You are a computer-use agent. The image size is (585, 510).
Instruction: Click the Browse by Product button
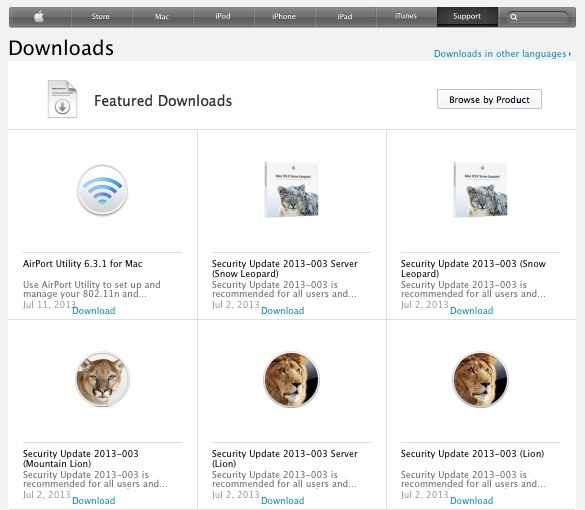coord(489,99)
